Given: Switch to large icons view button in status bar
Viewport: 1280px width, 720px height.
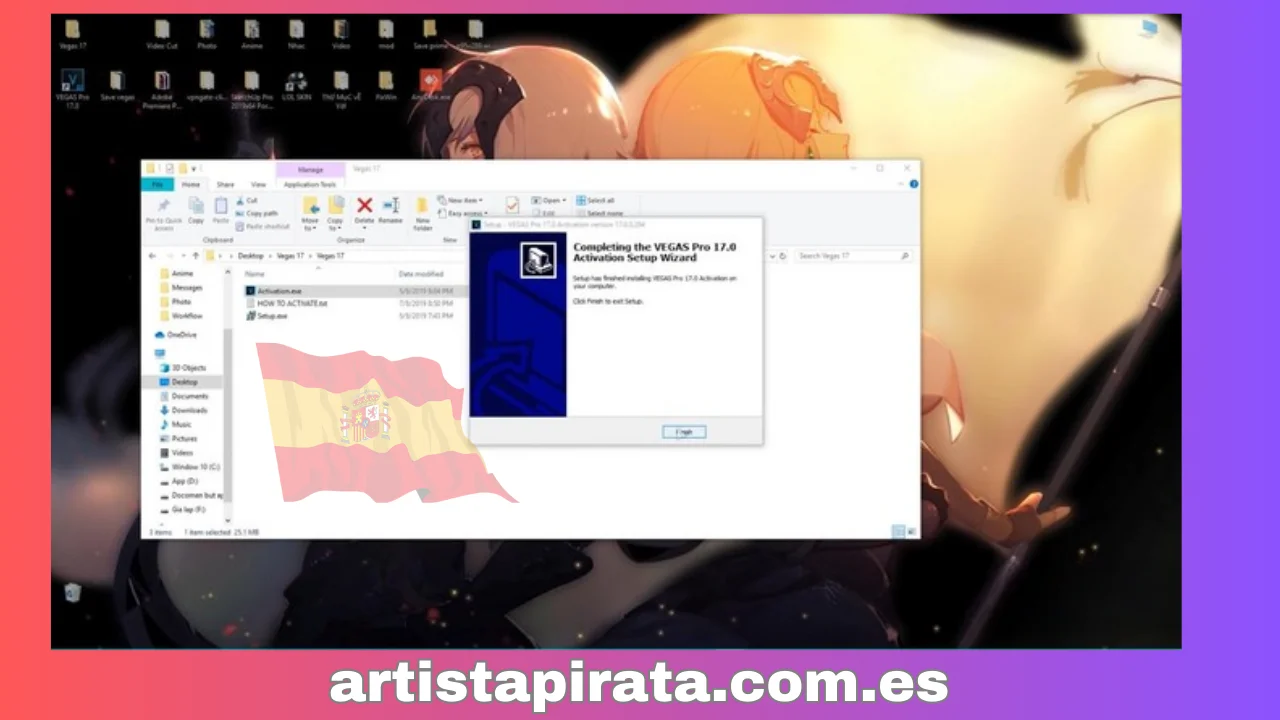Looking at the screenshot, I should click(x=910, y=532).
